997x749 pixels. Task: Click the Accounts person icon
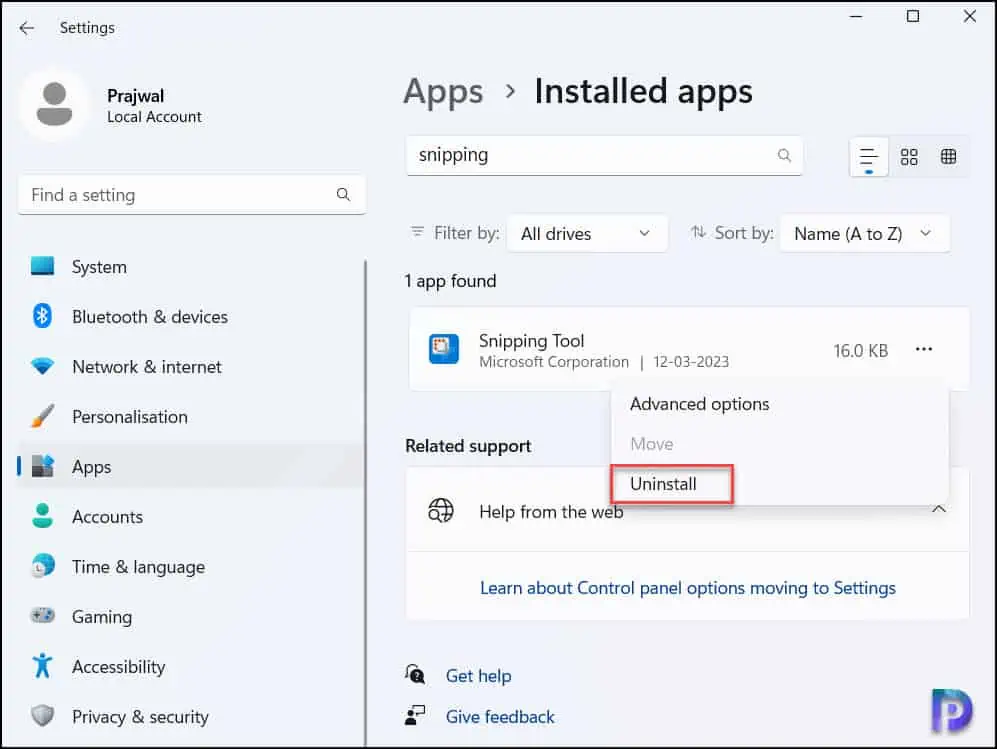pyautogui.click(x=43, y=516)
